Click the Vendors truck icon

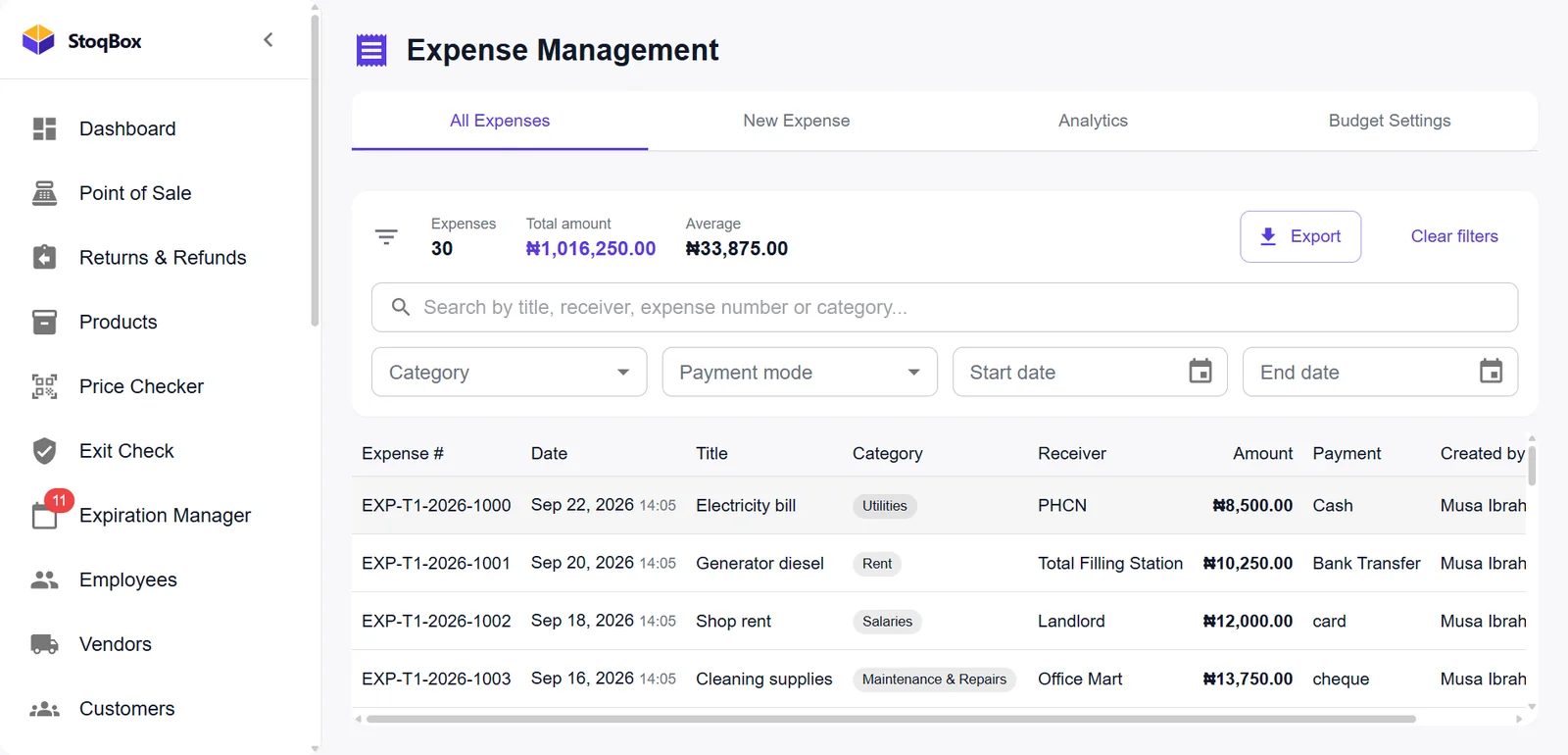(x=44, y=644)
